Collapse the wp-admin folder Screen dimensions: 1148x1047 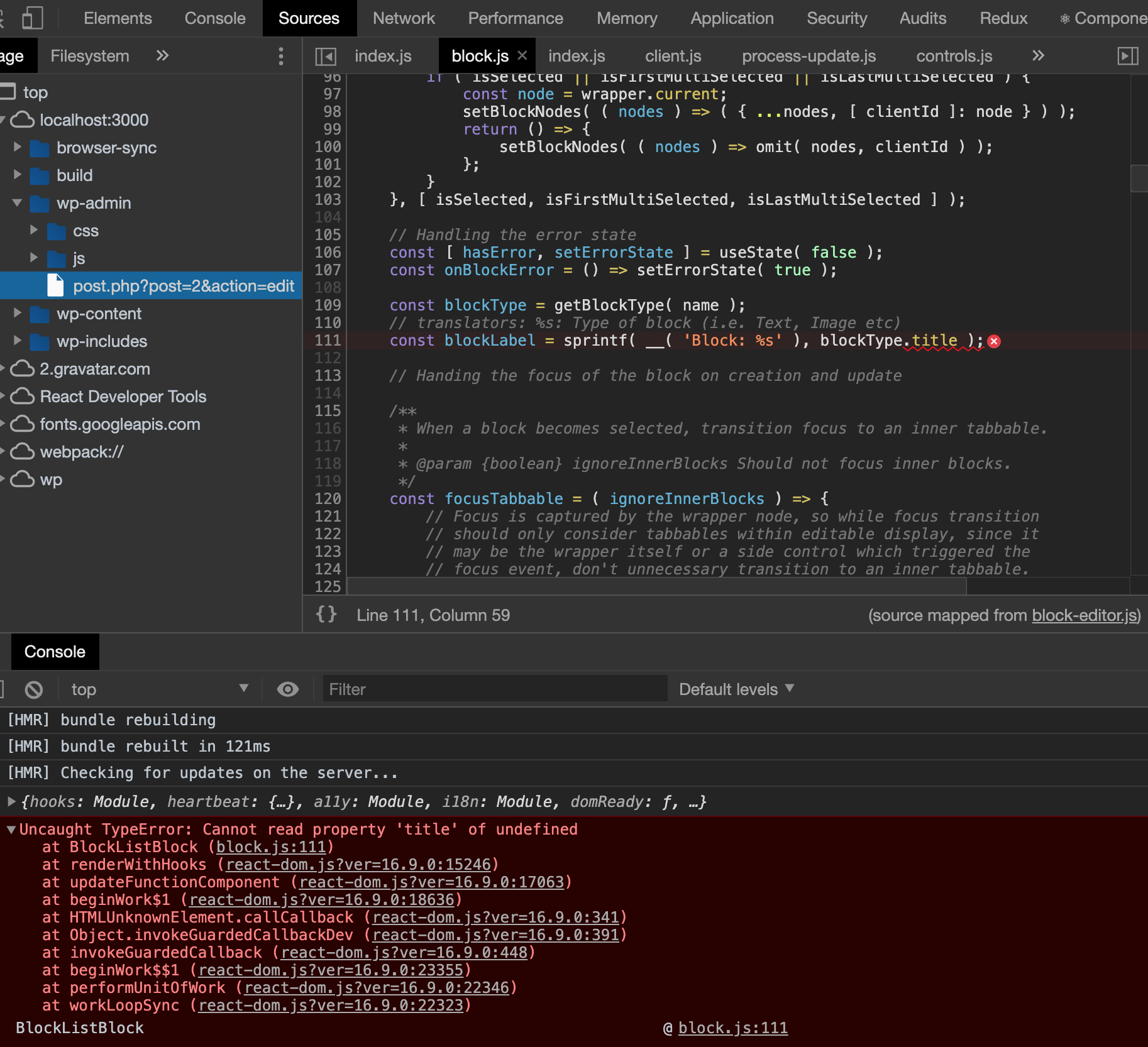(18, 202)
